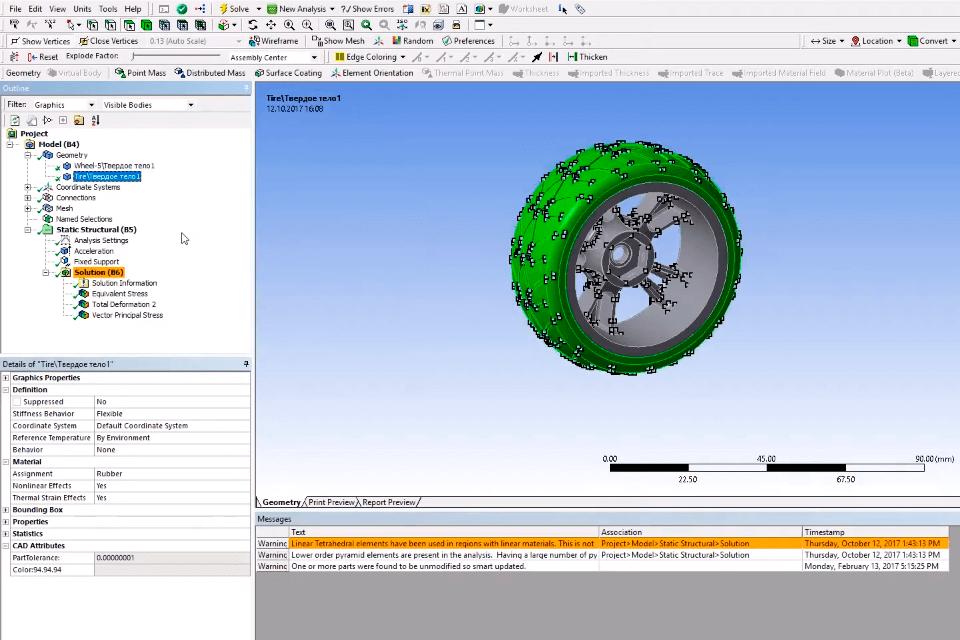Click the Solve lightning bolt button

click(x=234, y=9)
